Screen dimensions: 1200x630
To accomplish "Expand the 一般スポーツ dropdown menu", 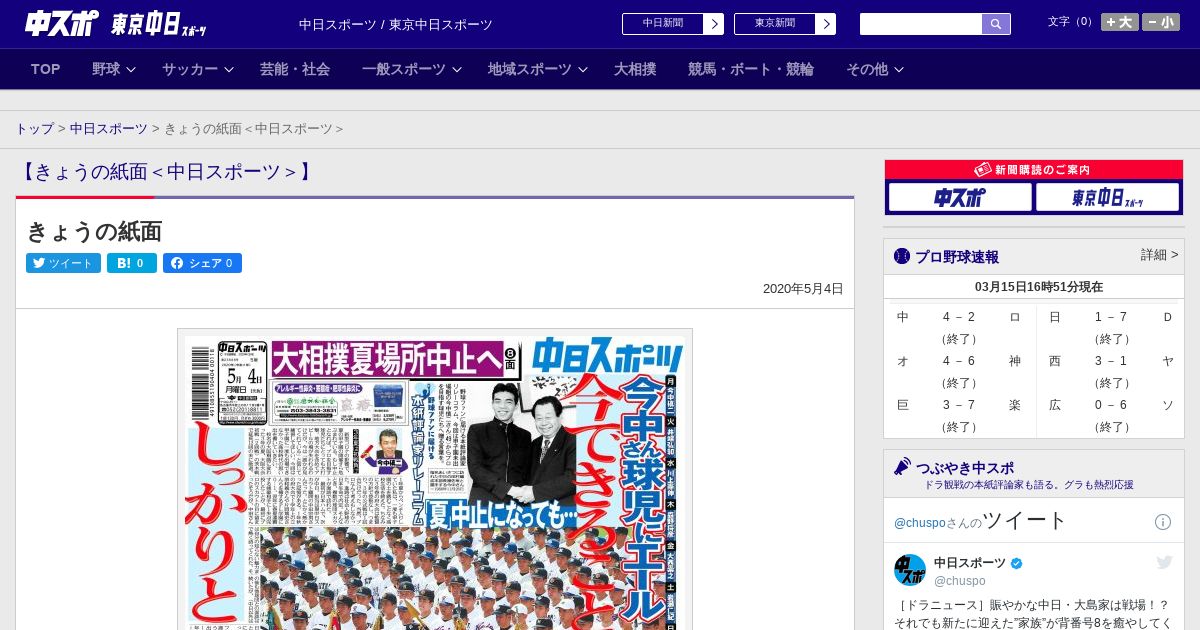I will click(412, 69).
